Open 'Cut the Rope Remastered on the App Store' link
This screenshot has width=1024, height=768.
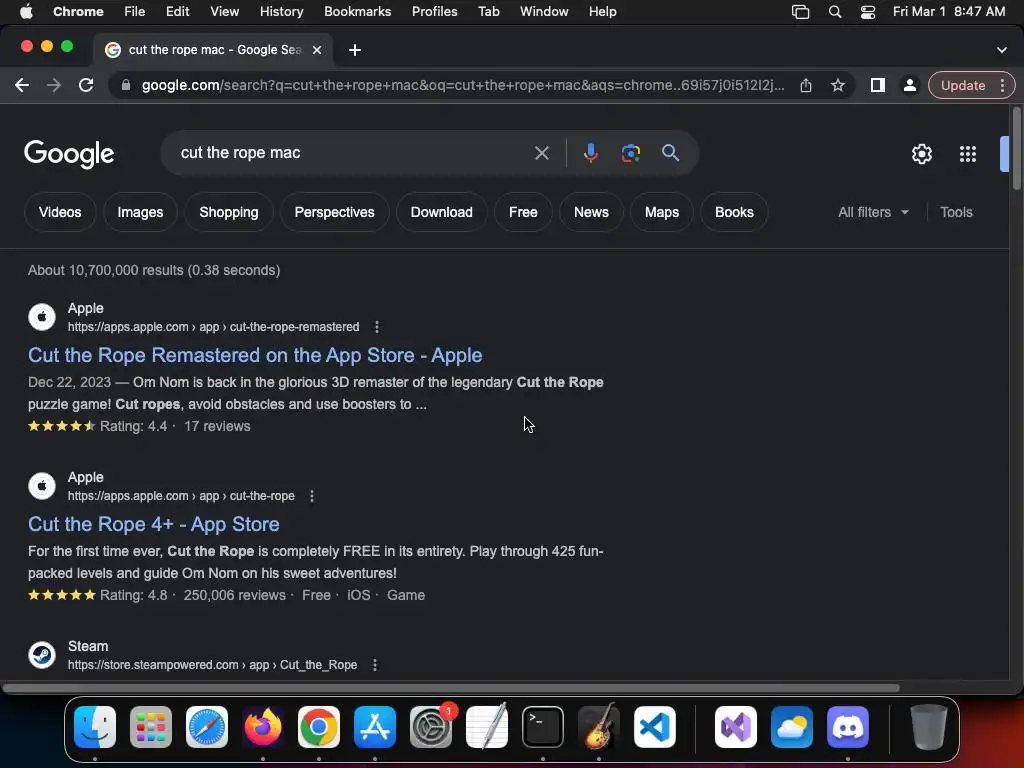(255, 355)
